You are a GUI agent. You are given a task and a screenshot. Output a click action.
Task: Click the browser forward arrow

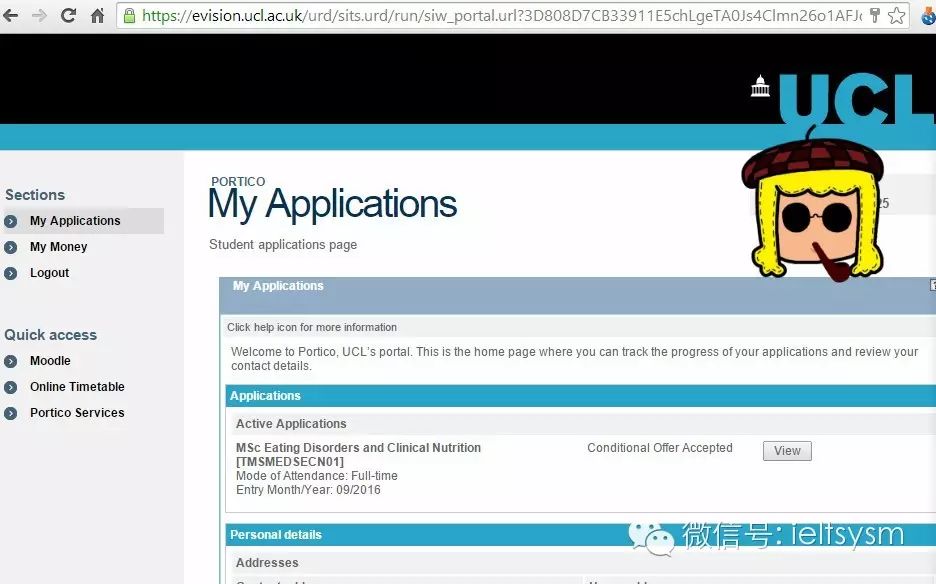click(39, 16)
